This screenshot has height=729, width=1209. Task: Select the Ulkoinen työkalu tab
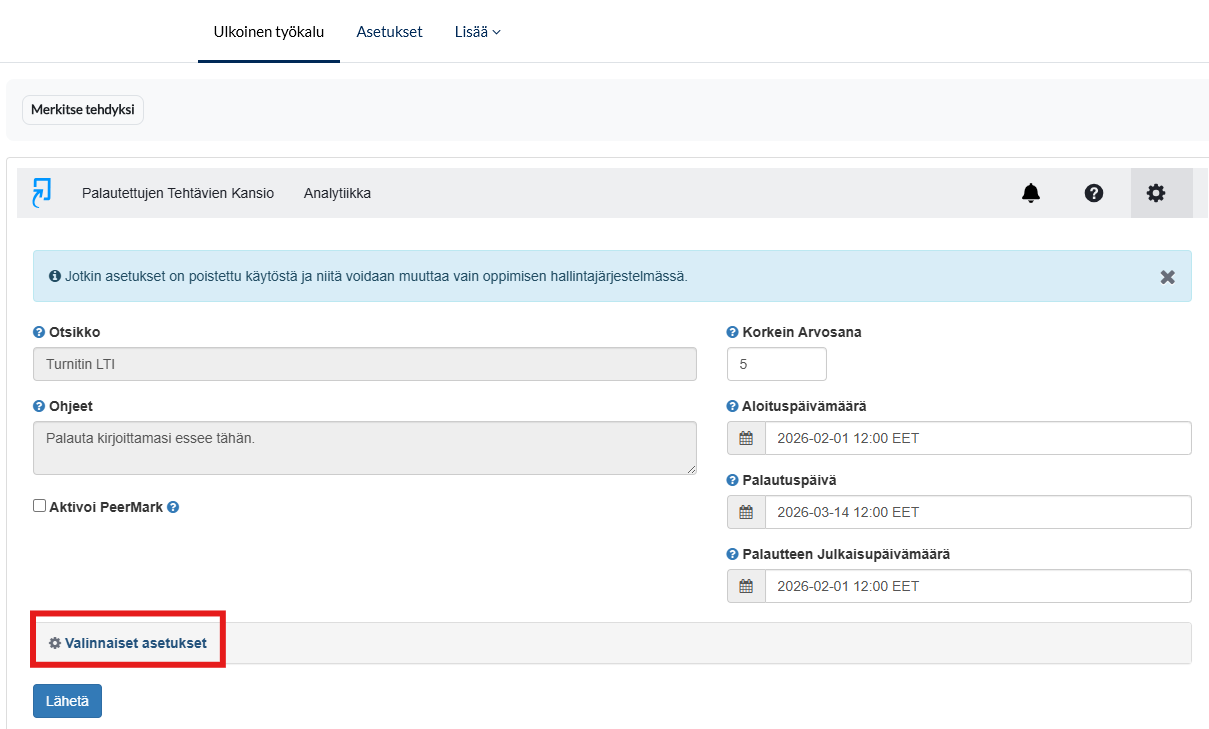click(x=268, y=32)
